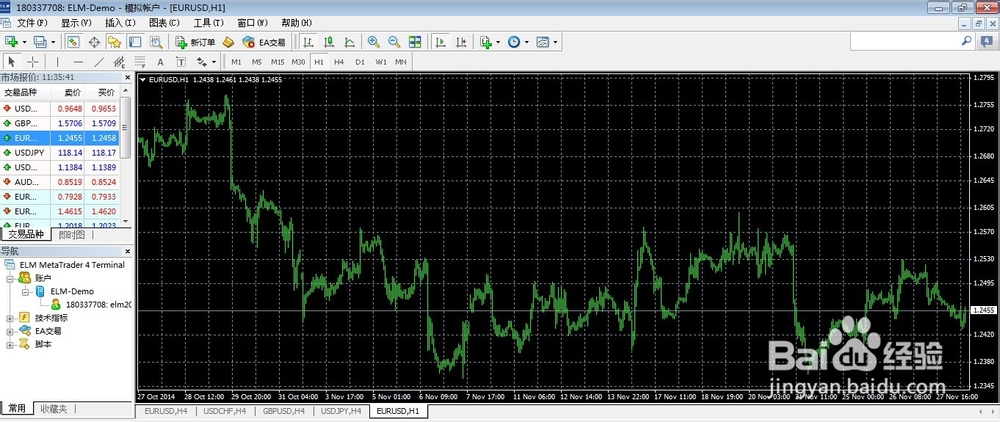The image size is (1000, 422).
Task: Switch chart to bar chart style
Action: point(308,42)
